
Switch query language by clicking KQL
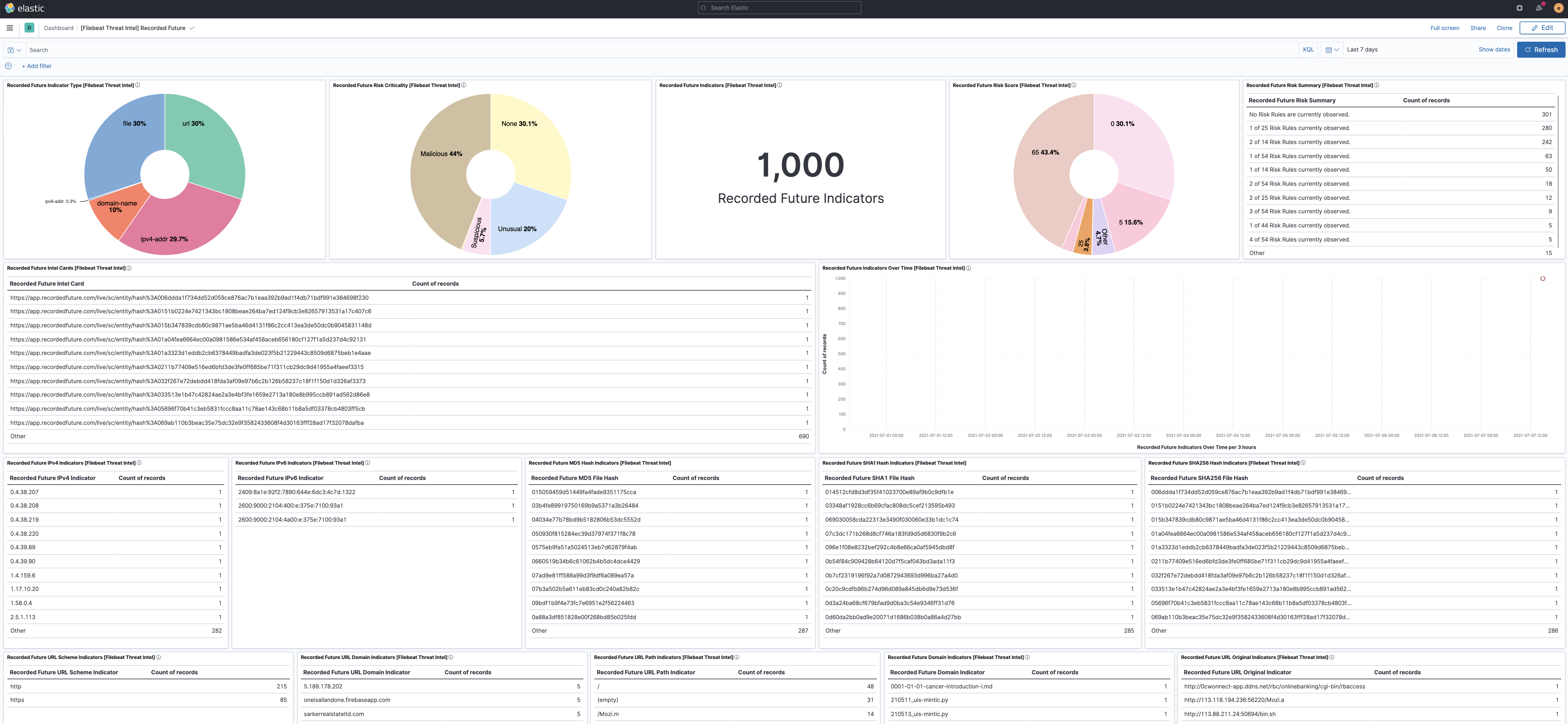(1308, 49)
